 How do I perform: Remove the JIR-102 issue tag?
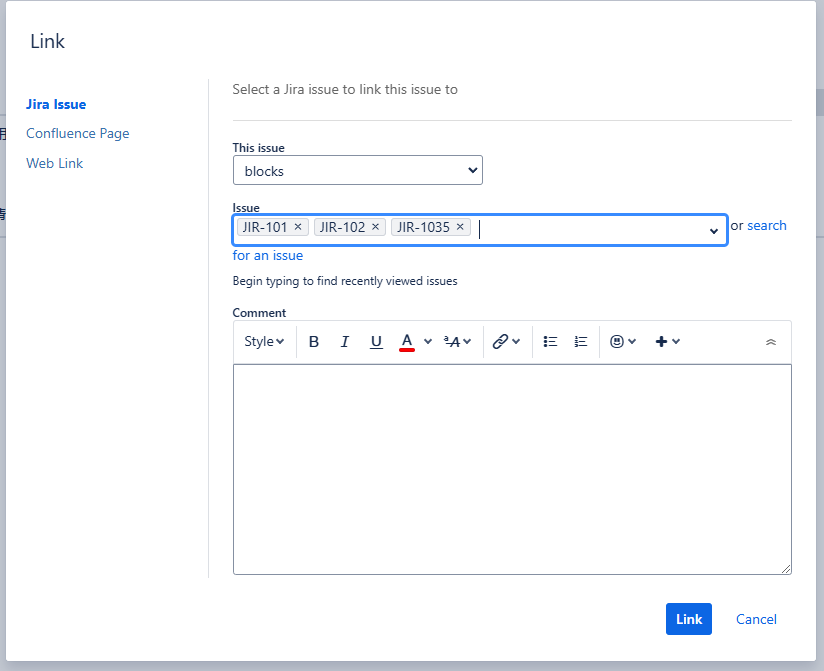375,226
